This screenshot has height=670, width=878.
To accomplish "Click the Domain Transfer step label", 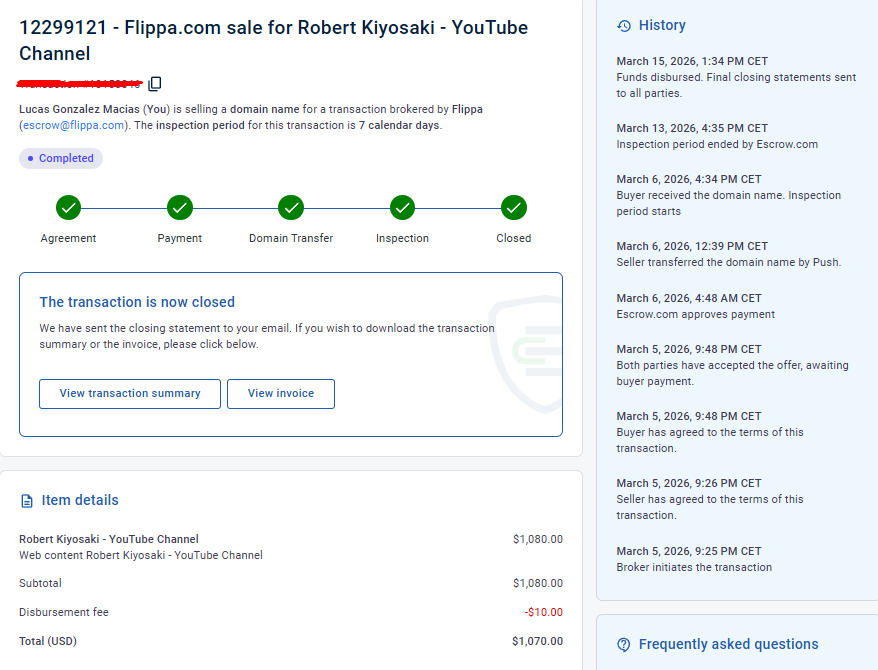I will click(291, 238).
